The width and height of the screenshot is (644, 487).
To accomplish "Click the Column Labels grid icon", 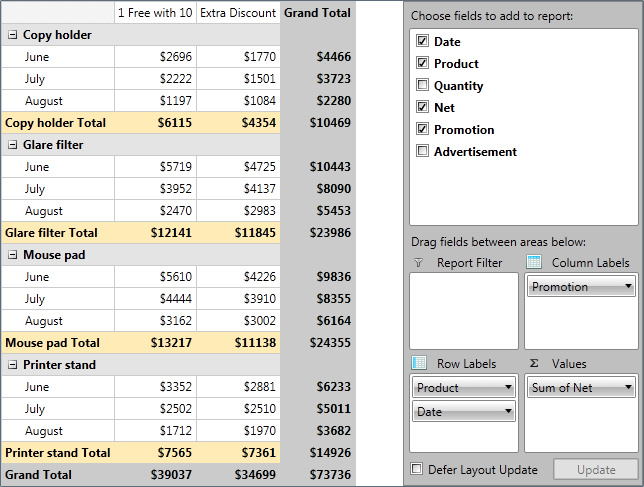I will point(534,262).
